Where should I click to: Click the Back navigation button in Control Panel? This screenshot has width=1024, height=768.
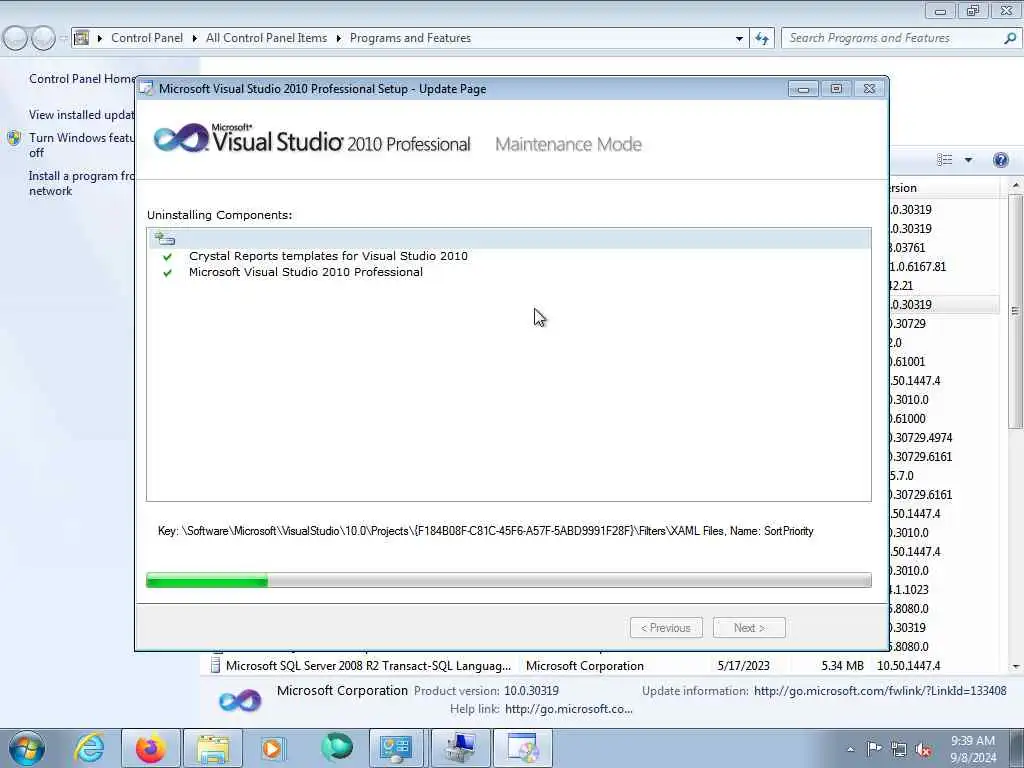(x=16, y=38)
